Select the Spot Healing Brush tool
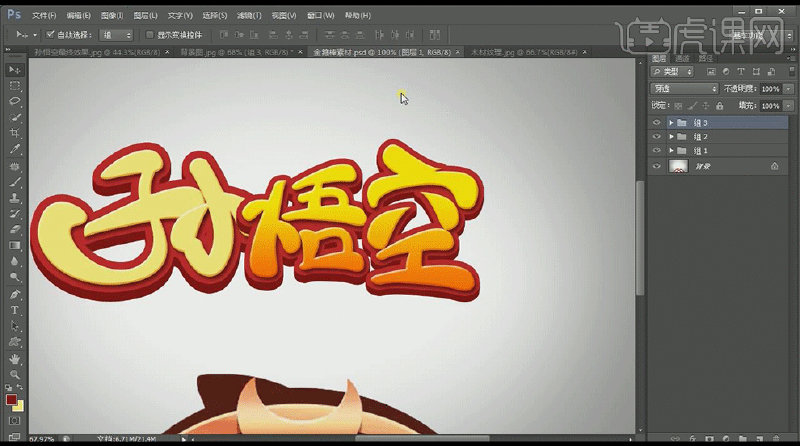This screenshot has height=446, width=800. [14, 166]
